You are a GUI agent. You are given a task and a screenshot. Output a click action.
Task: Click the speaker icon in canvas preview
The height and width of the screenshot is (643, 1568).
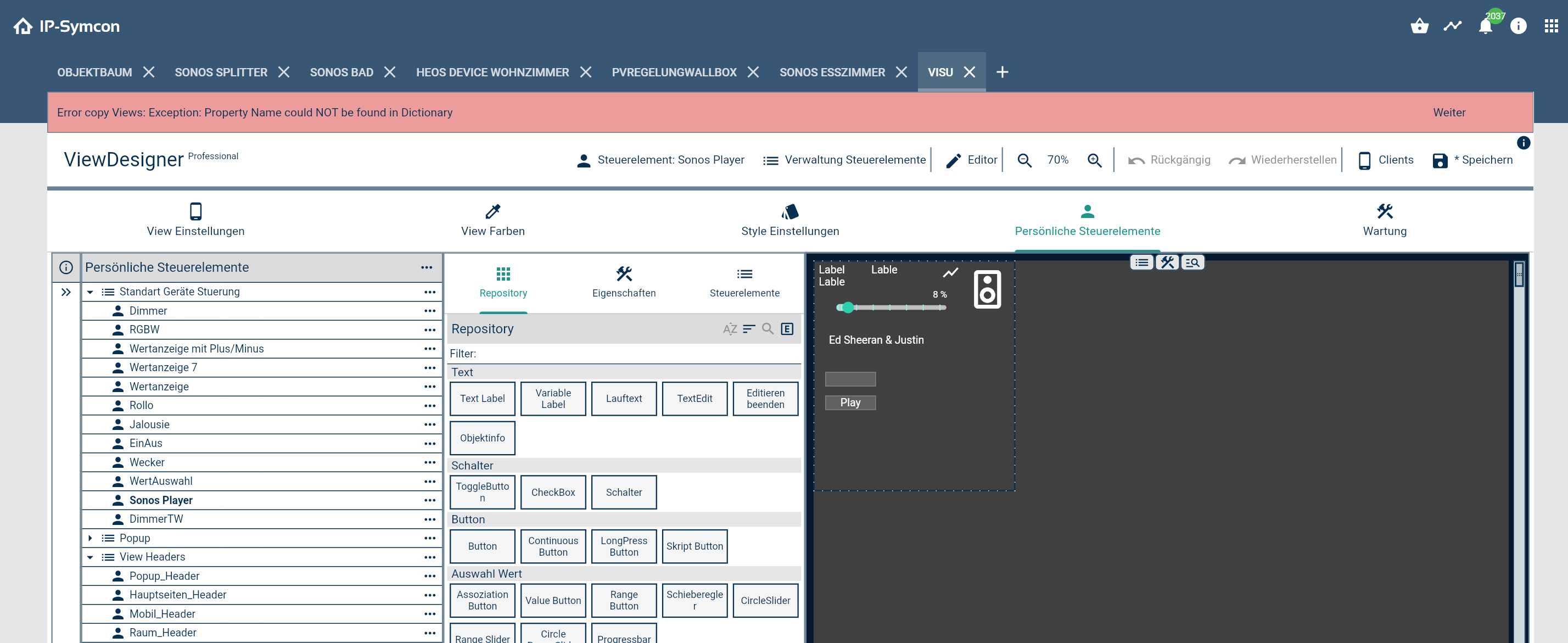tap(987, 289)
